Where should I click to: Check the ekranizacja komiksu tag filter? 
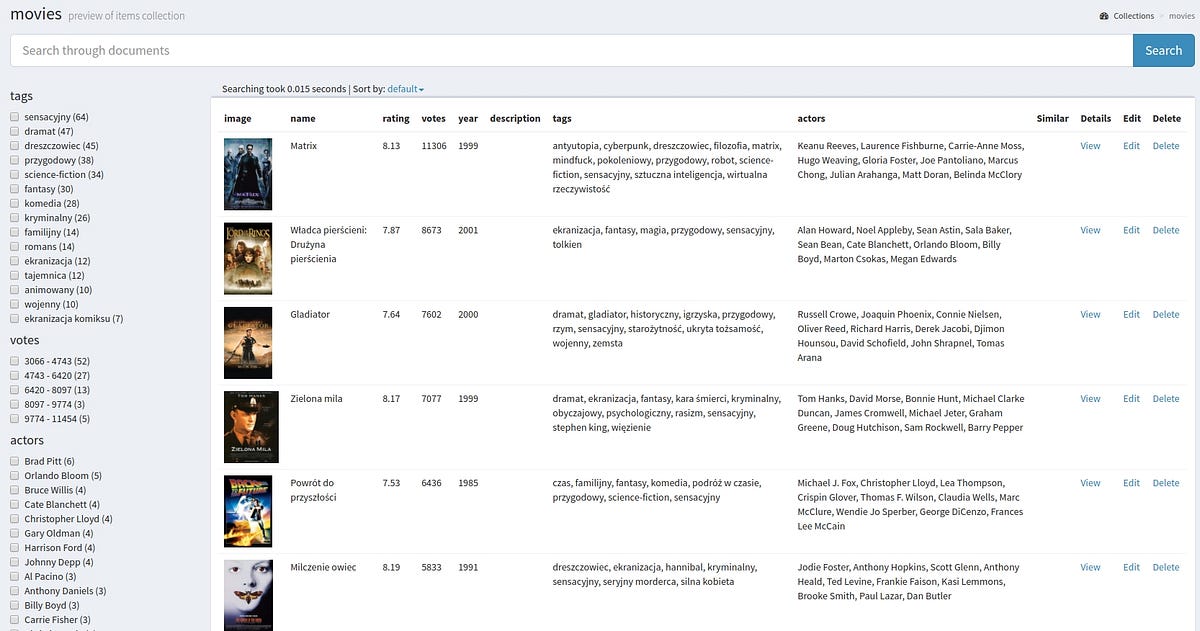pyautogui.click(x=14, y=318)
